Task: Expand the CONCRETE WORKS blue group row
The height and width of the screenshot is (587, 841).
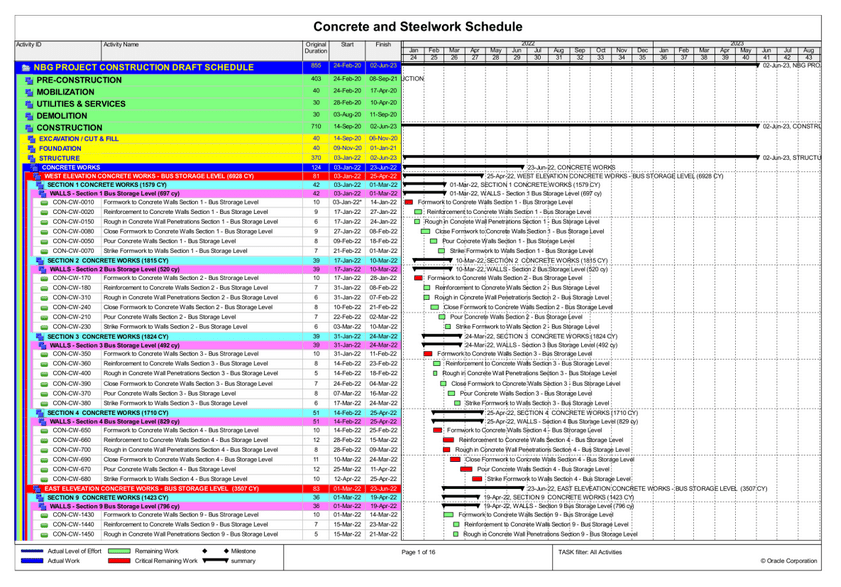Action: click(x=212, y=167)
